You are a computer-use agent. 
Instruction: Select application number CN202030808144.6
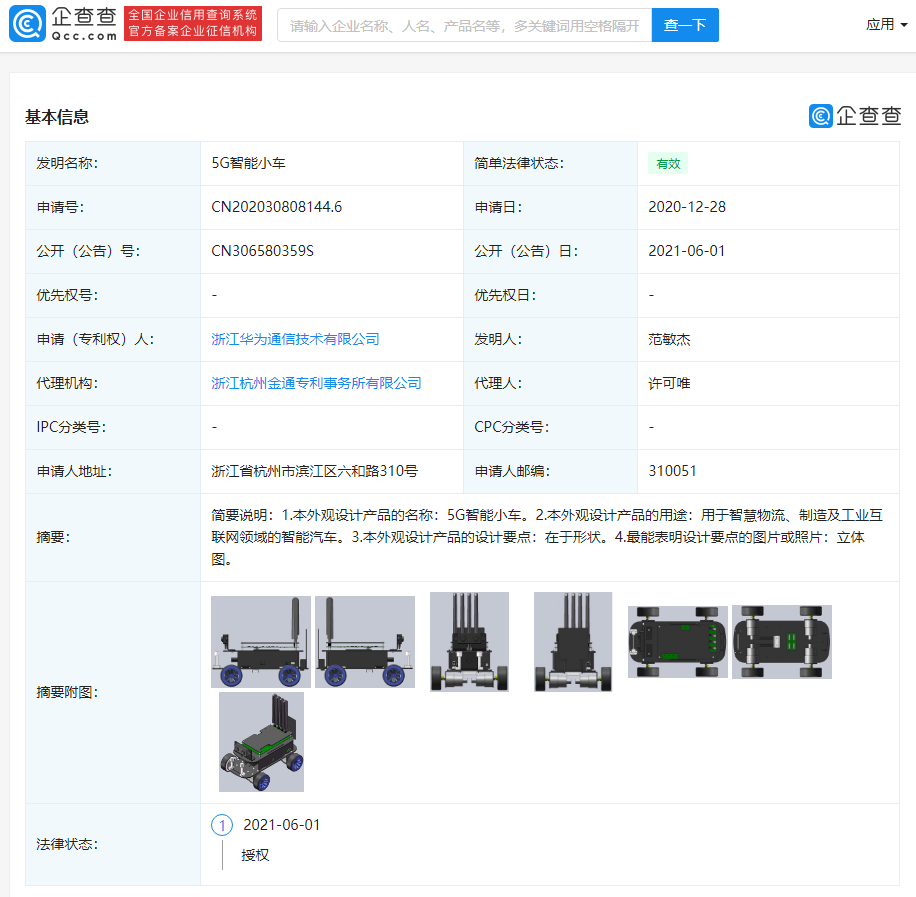(x=276, y=207)
